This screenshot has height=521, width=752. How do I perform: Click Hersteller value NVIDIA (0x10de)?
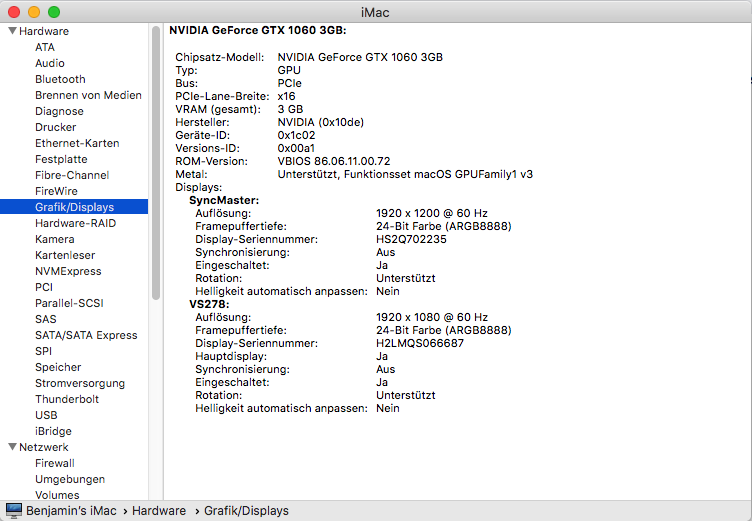click(x=320, y=122)
